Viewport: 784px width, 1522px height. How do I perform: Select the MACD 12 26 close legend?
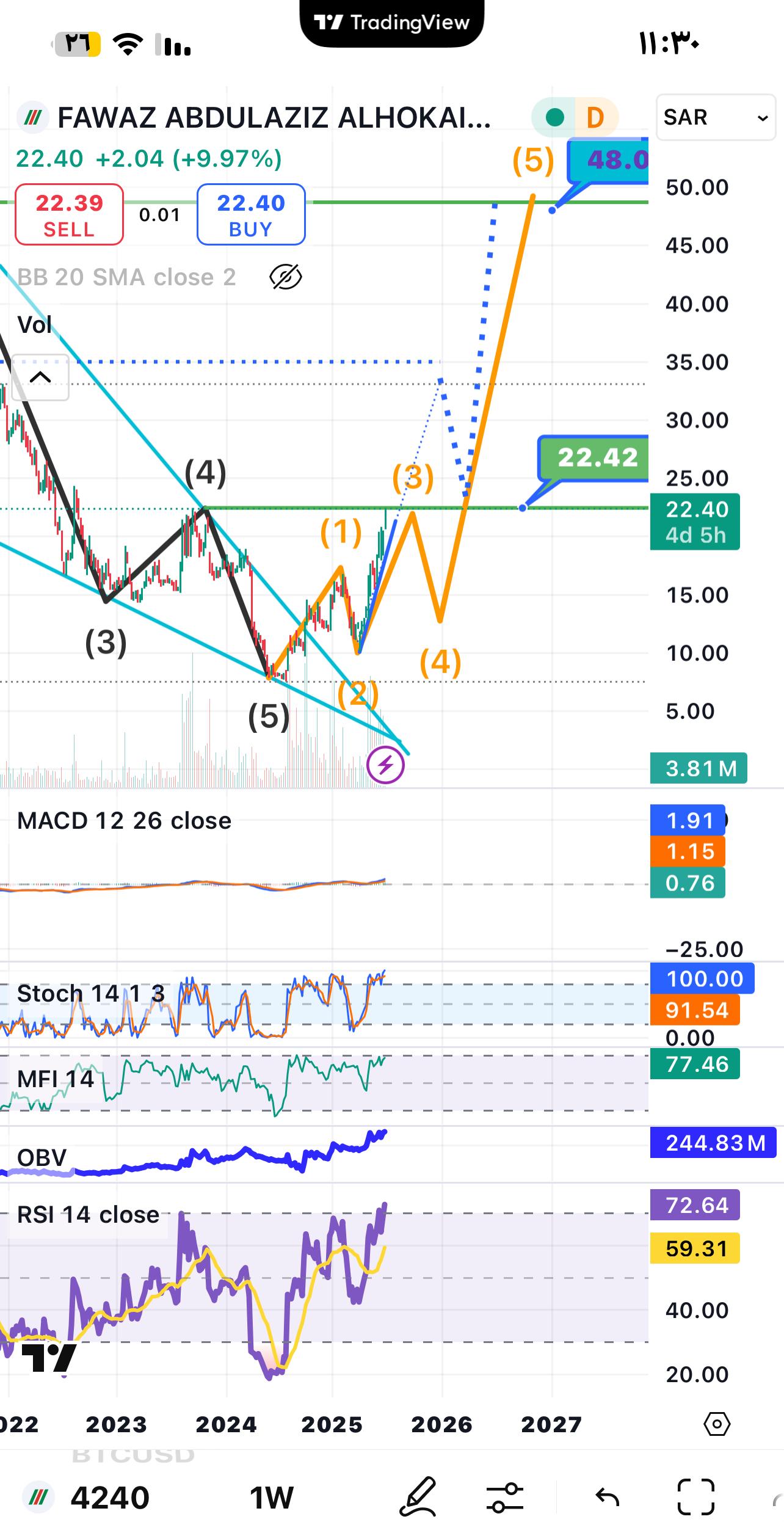[125, 821]
